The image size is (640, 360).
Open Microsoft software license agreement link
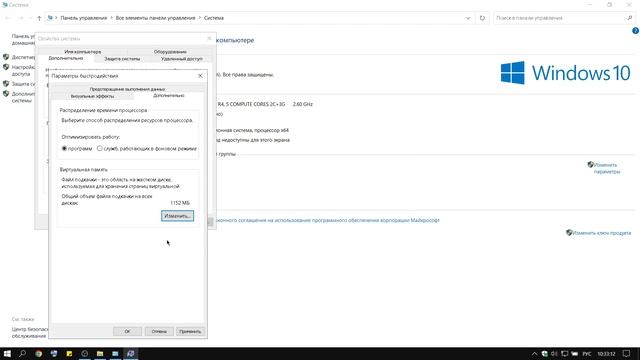328,220
